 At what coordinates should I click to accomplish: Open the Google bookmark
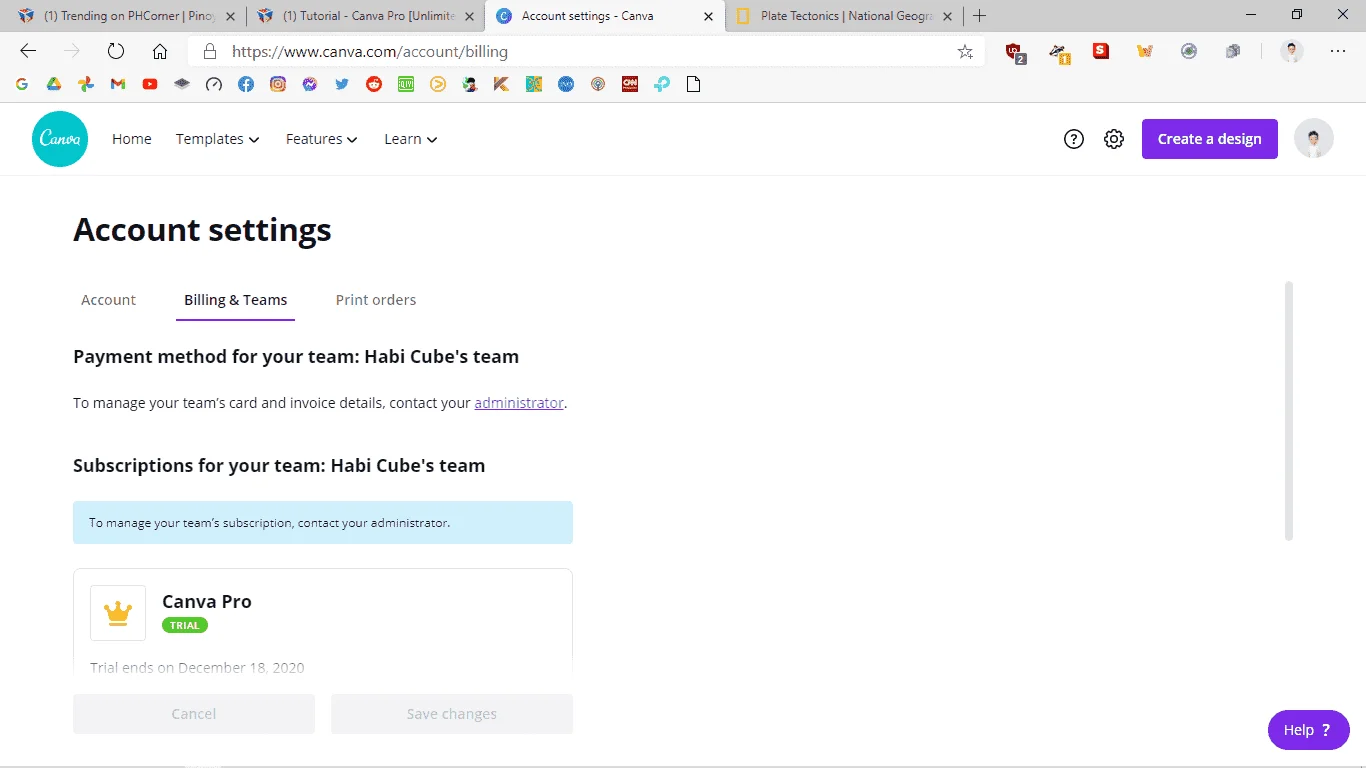[22, 85]
